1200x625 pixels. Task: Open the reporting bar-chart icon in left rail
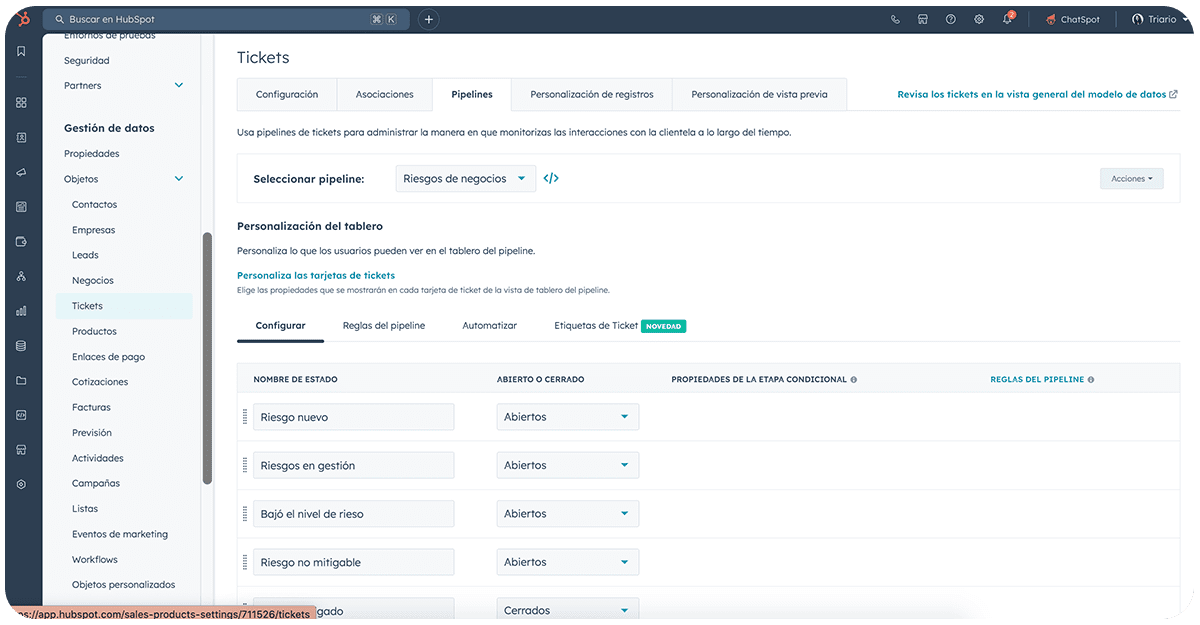click(22, 311)
